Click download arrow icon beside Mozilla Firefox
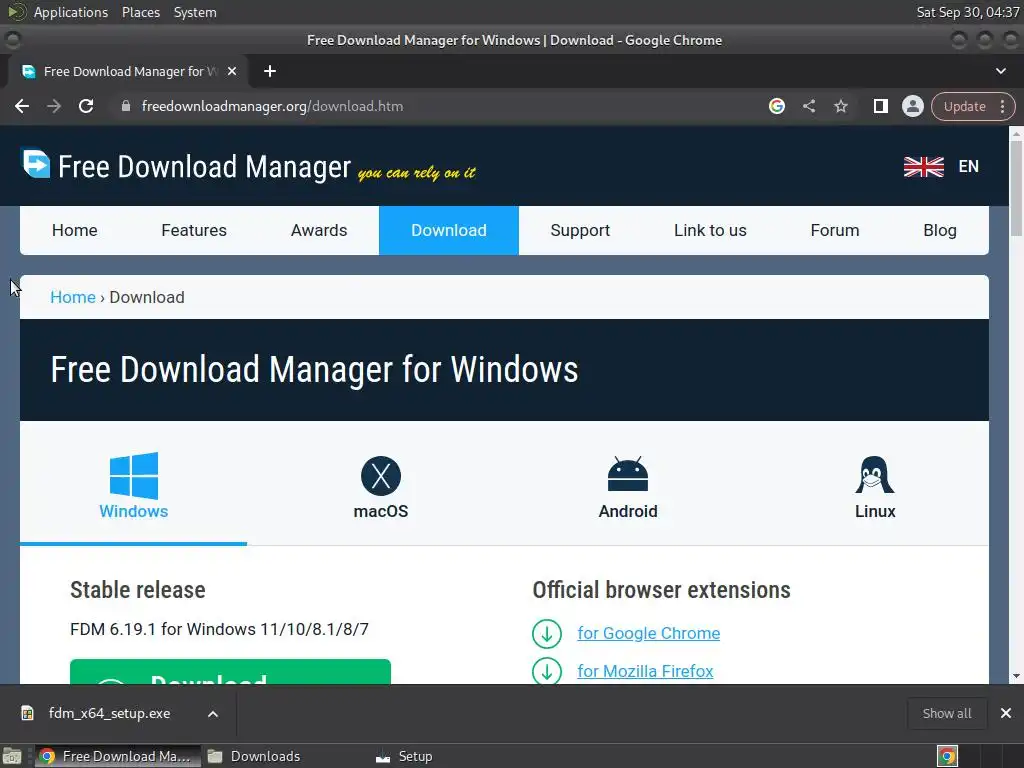The image size is (1024, 768). coord(547,671)
